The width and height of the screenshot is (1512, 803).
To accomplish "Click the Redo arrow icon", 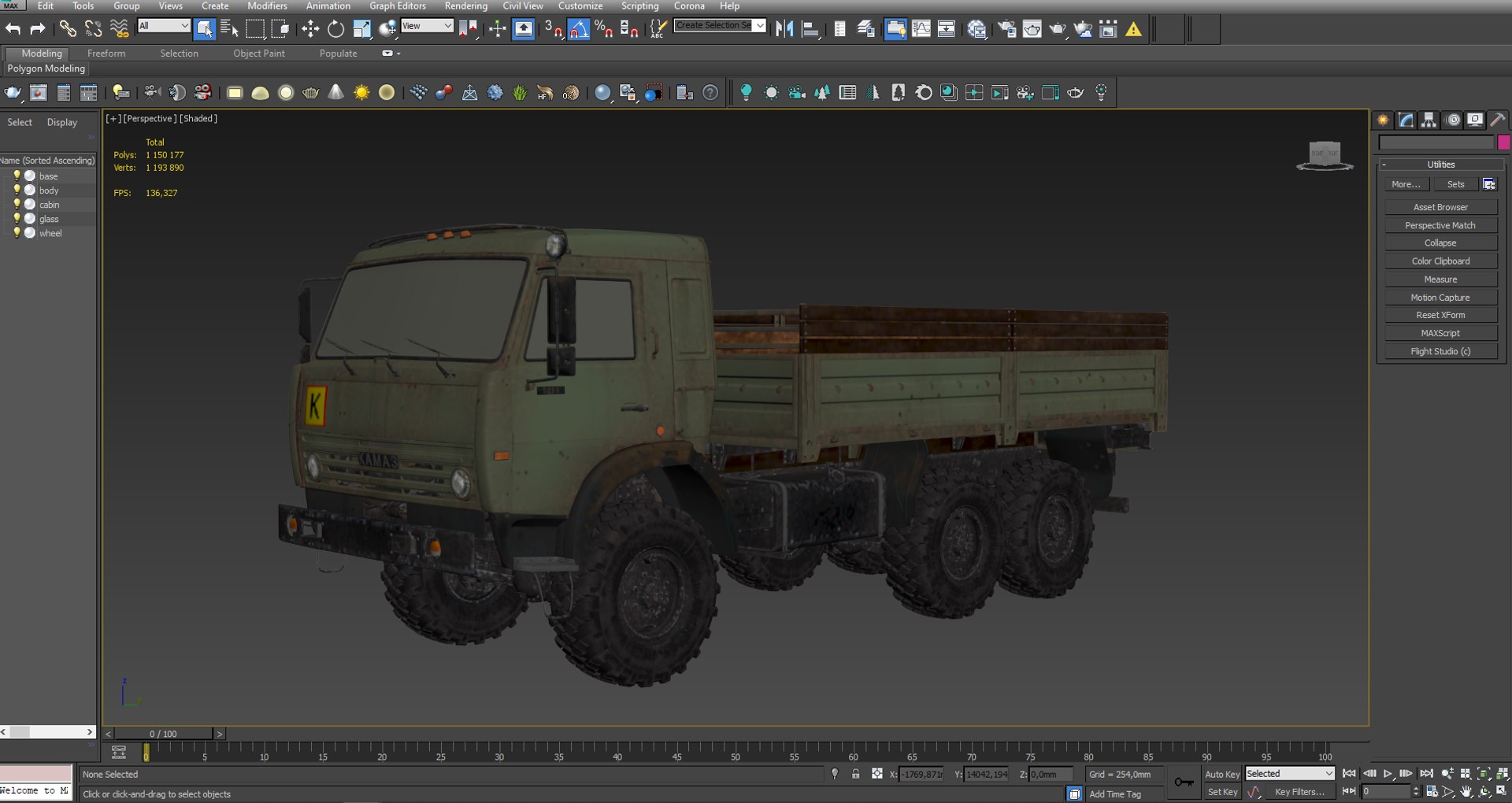I will point(37,29).
